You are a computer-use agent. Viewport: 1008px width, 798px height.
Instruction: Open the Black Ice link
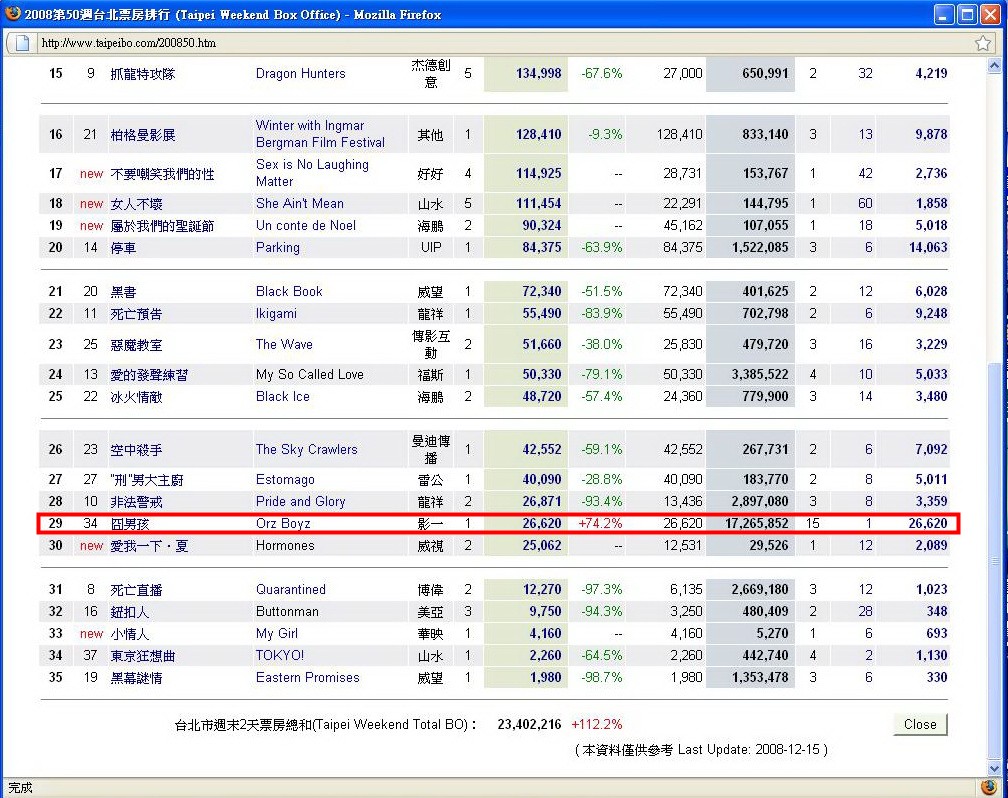tap(282, 396)
